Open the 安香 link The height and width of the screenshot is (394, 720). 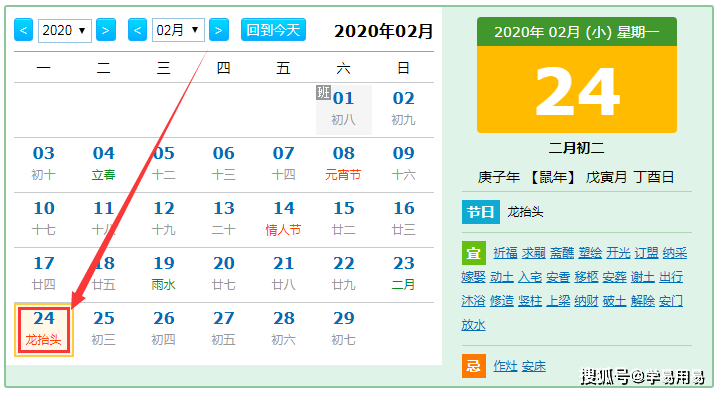tap(558, 277)
